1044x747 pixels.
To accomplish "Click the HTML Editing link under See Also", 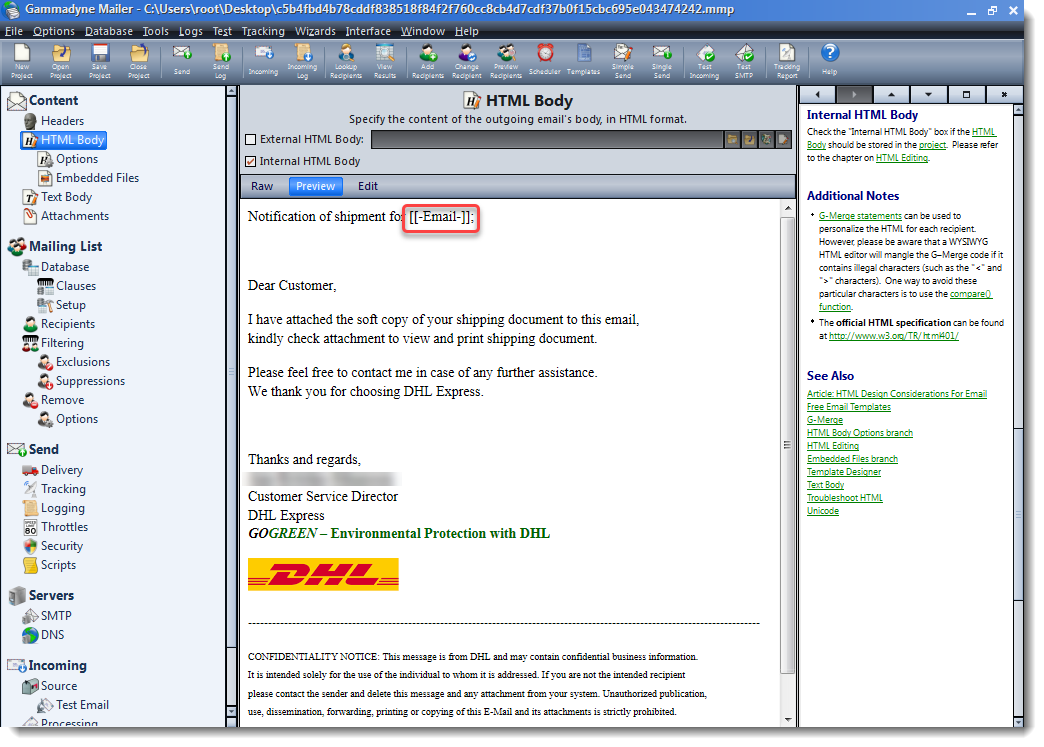I will 833,446.
